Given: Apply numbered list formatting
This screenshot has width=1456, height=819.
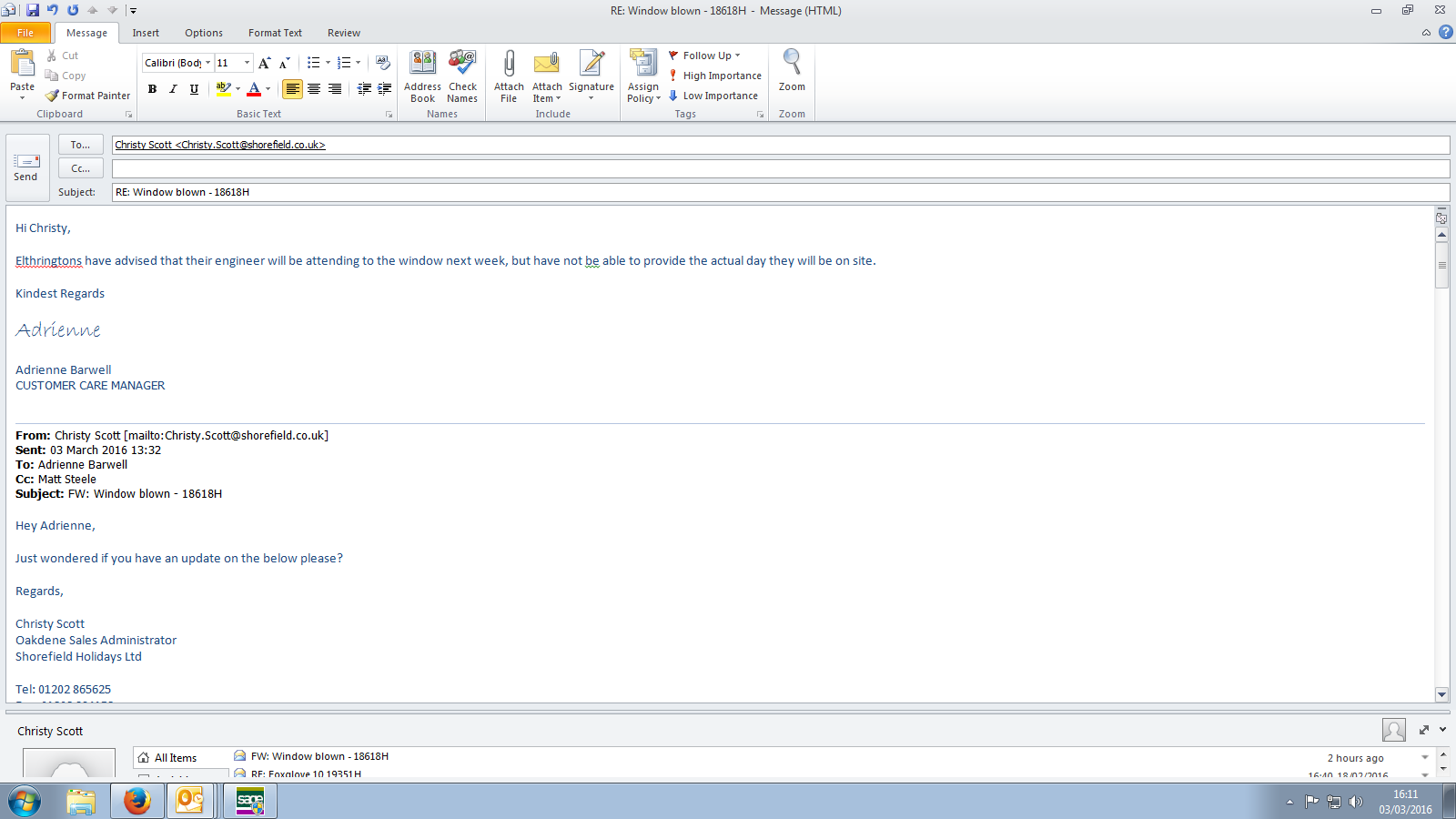Looking at the screenshot, I should pos(343,63).
